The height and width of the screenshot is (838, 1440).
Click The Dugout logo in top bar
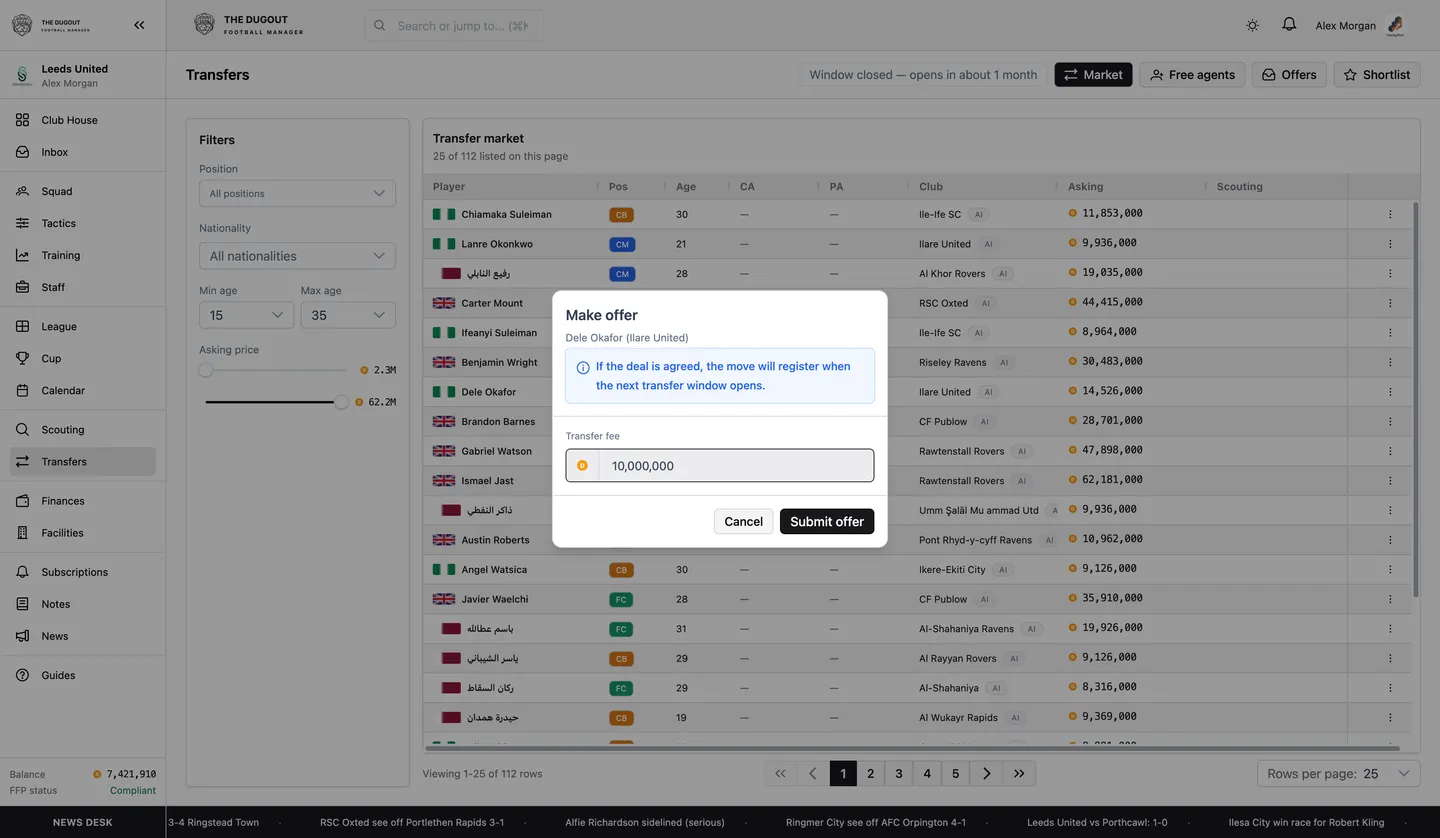tap(249, 25)
